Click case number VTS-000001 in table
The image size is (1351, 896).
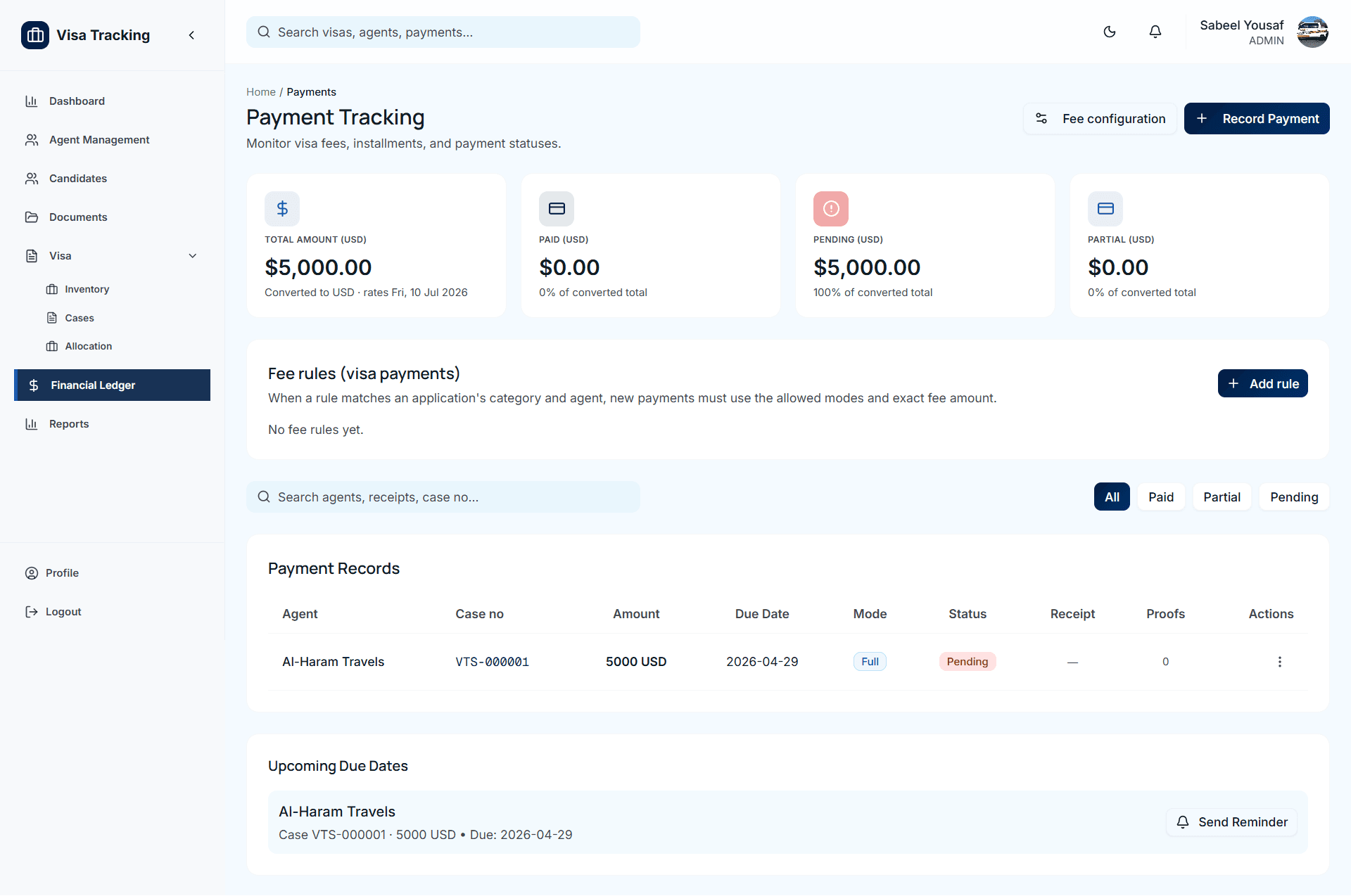pyautogui.click(x=492, y=662)
